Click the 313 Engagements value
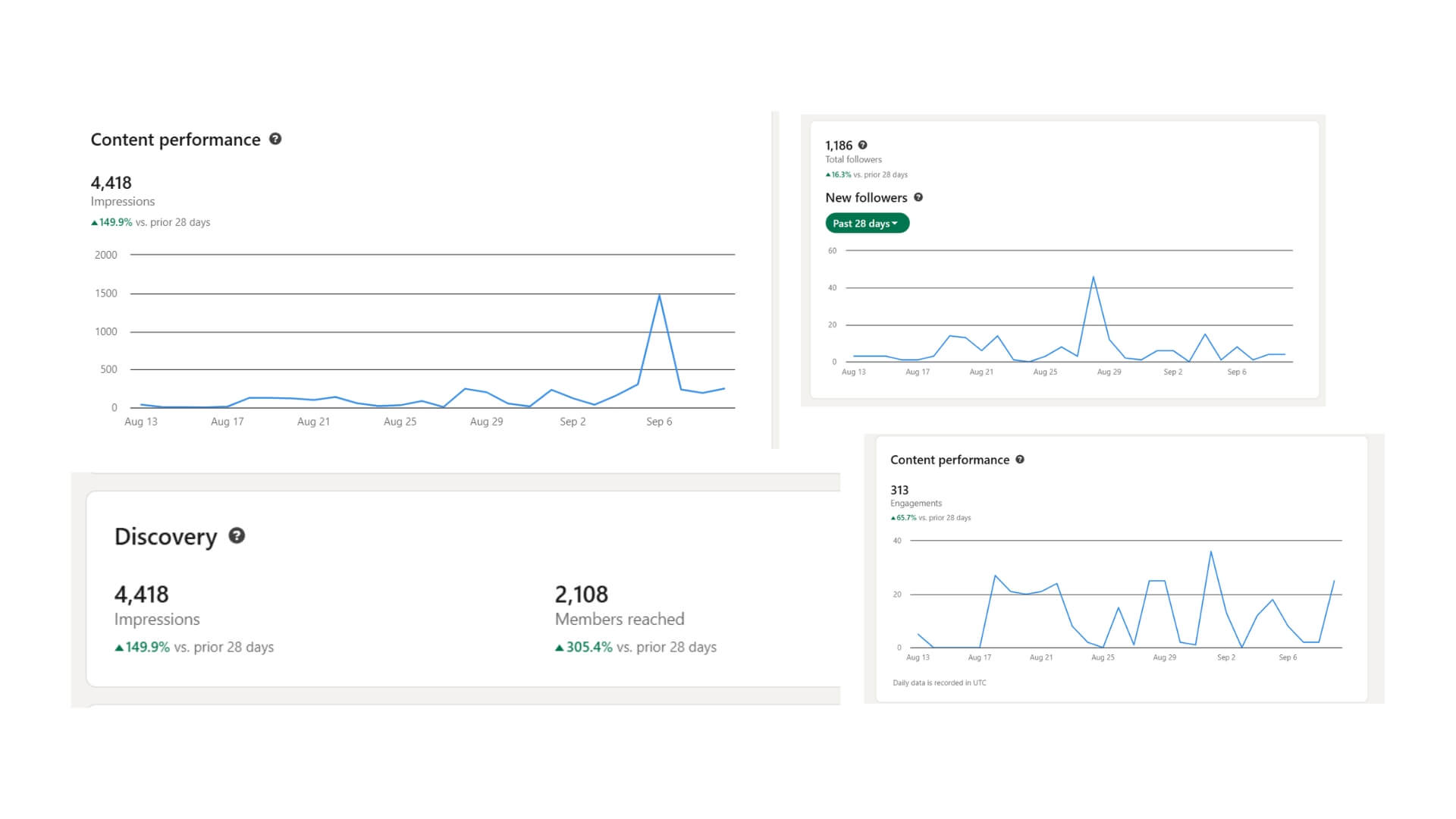The width and height of the screenshot is (1456, 819). pyautogui.click(x=899, y=490)
